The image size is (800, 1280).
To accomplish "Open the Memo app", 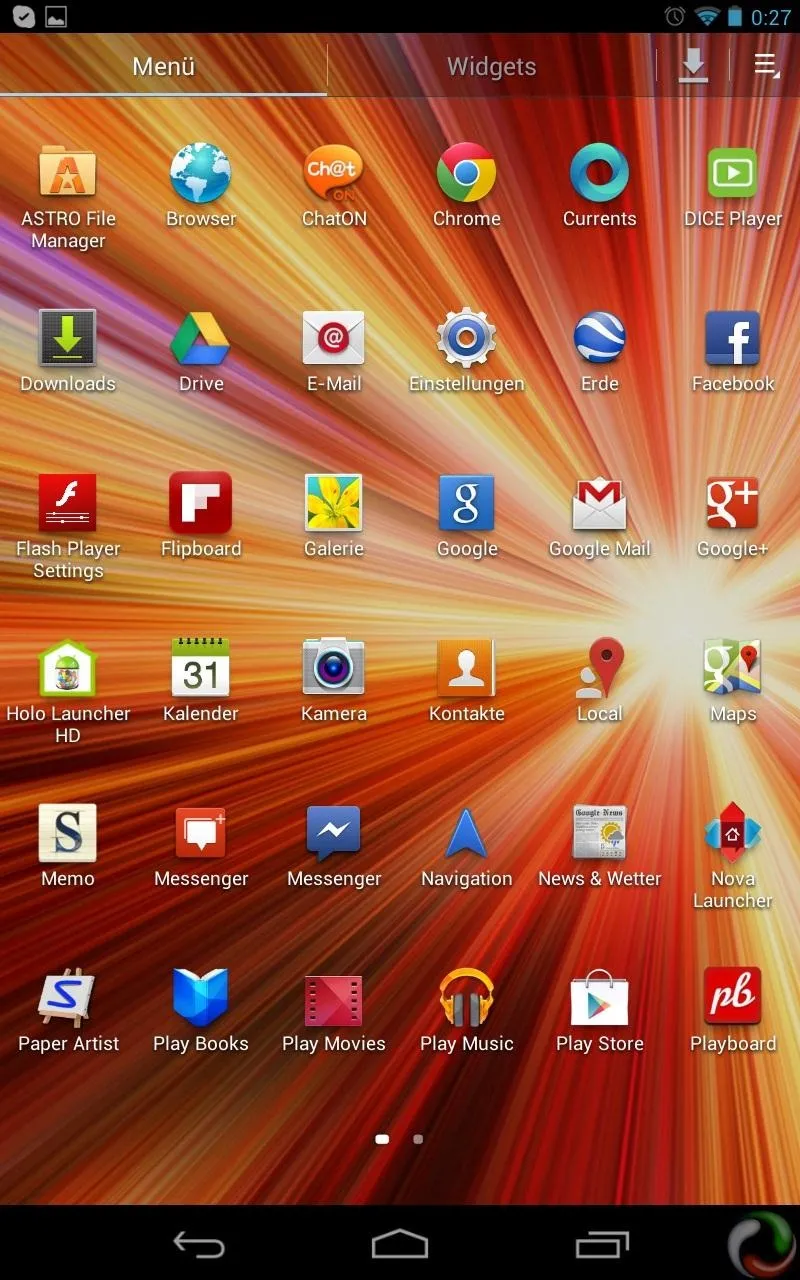I will click(68, 845).
